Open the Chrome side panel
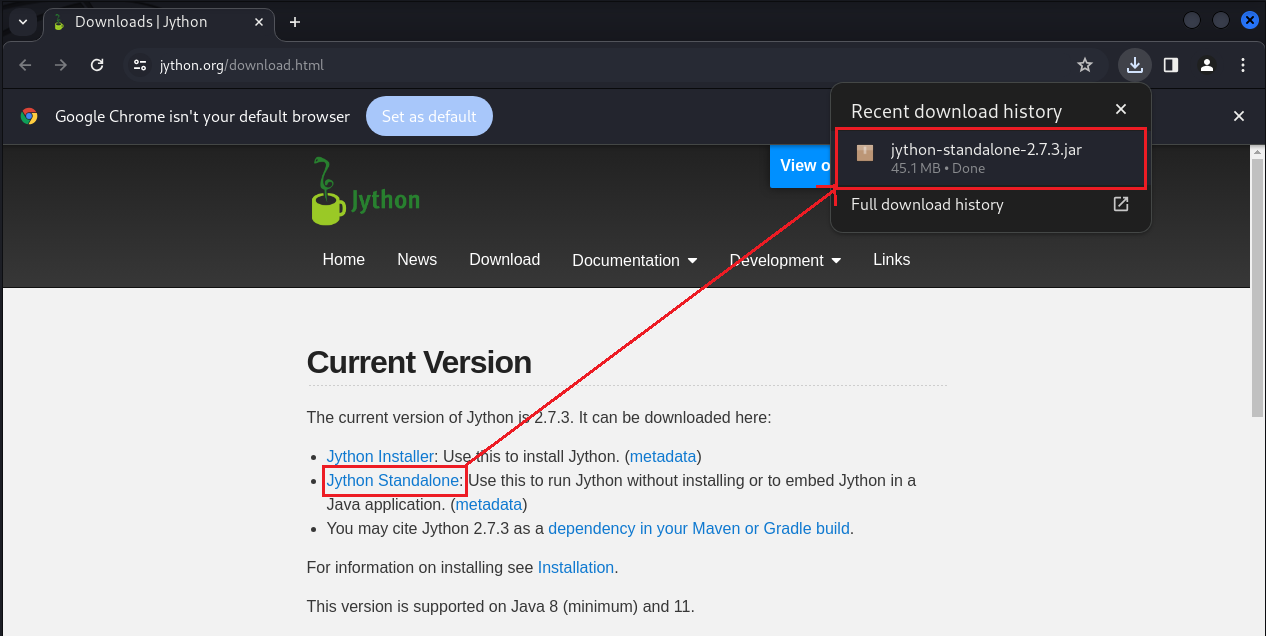 pyautogui.click(x=1170, y=65)
